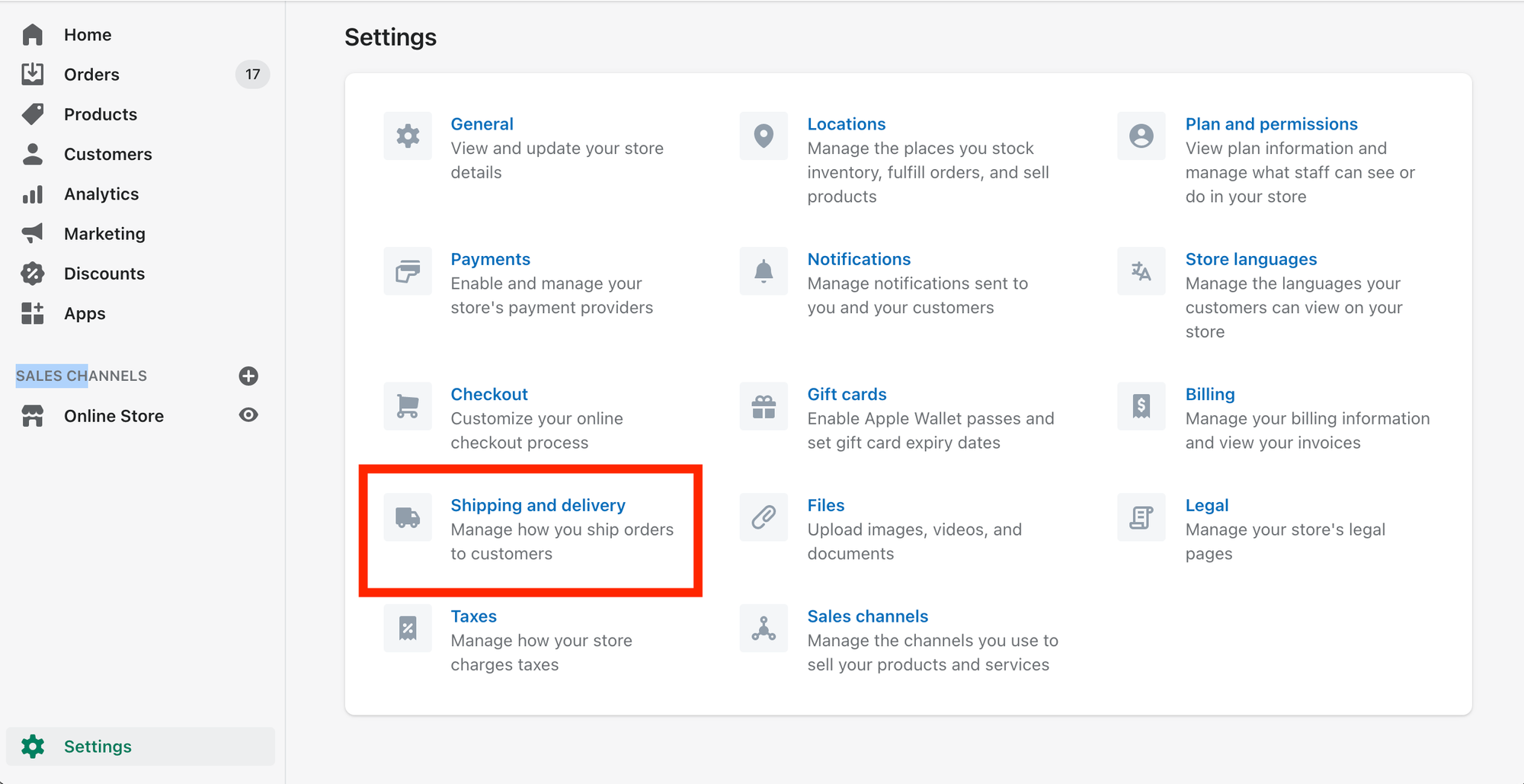Toggle Online Store visibility eye icon
Image resolution: width=1524 pixels, height=784 pixels.
(248, 415)
